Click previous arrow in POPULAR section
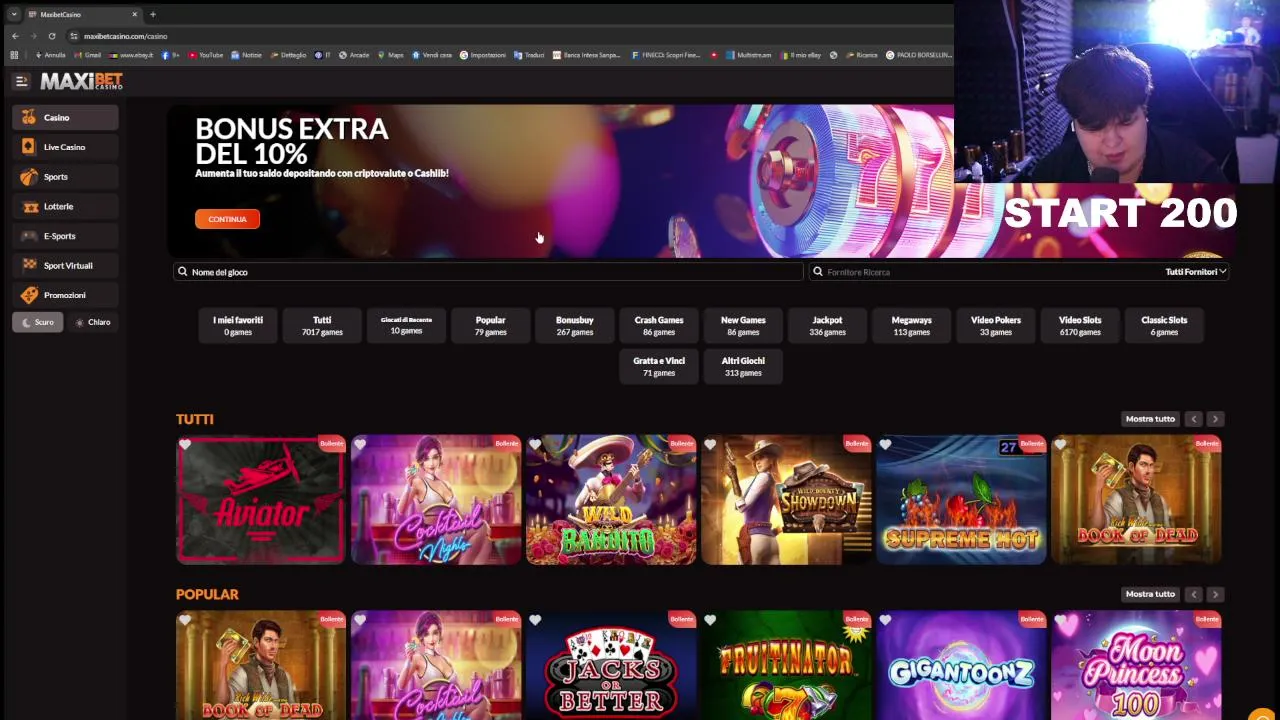This screenshot has width=1280, height=720. coord(1194,594)
